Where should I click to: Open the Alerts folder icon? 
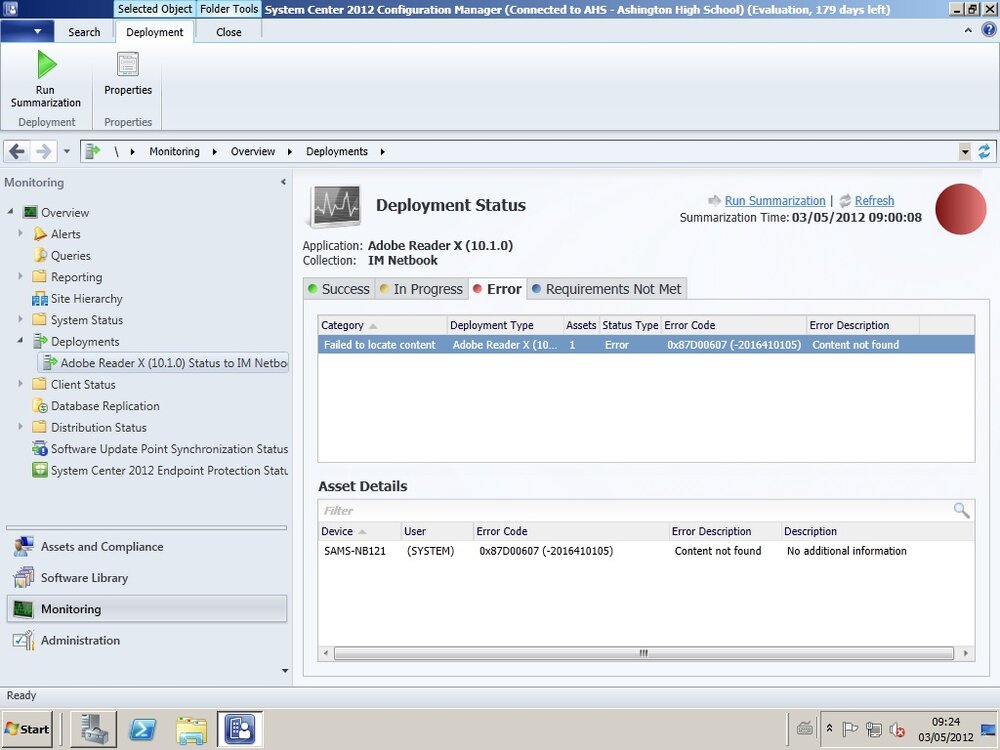(40, 234)
